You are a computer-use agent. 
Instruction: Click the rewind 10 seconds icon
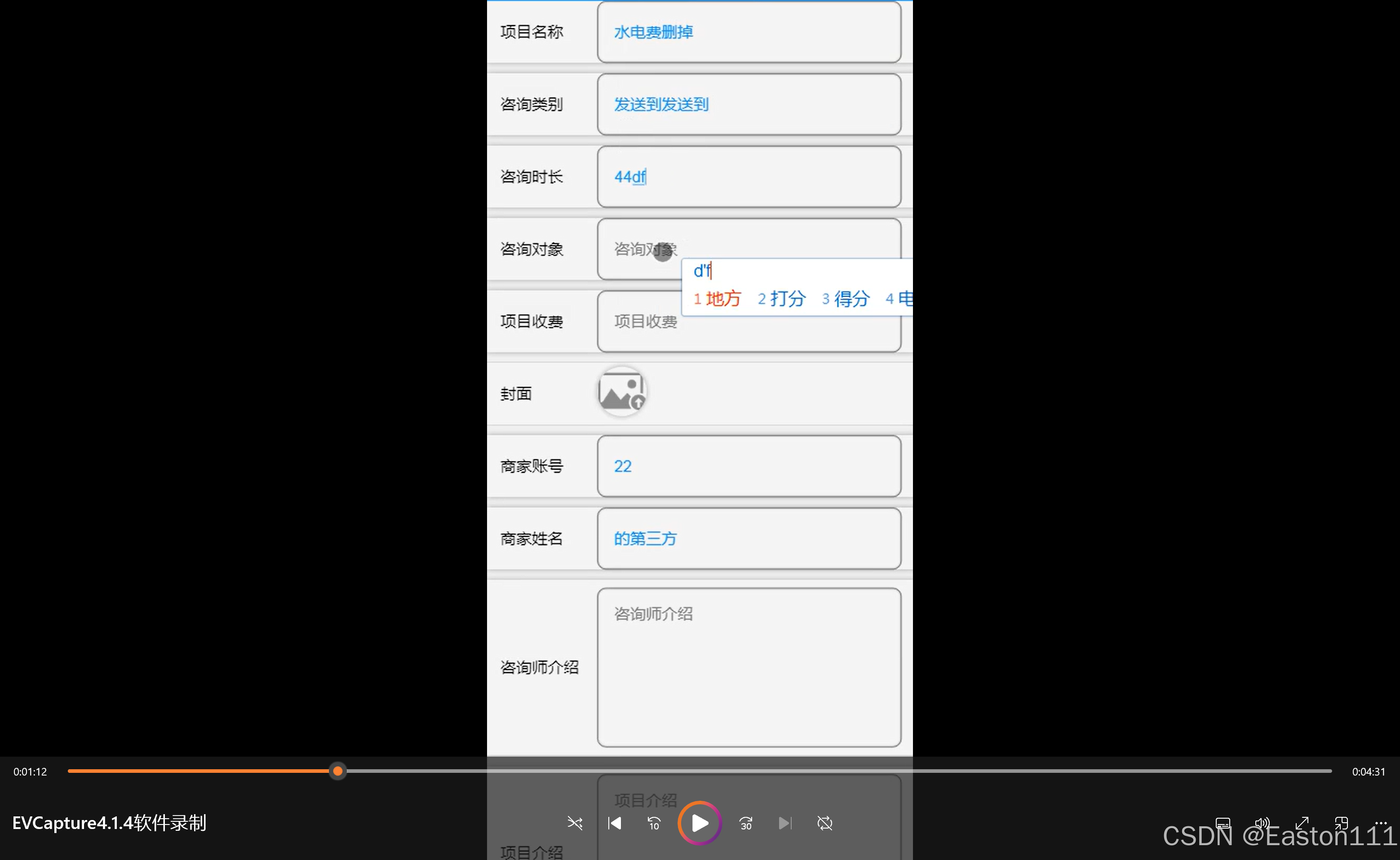tap(653, 823)
